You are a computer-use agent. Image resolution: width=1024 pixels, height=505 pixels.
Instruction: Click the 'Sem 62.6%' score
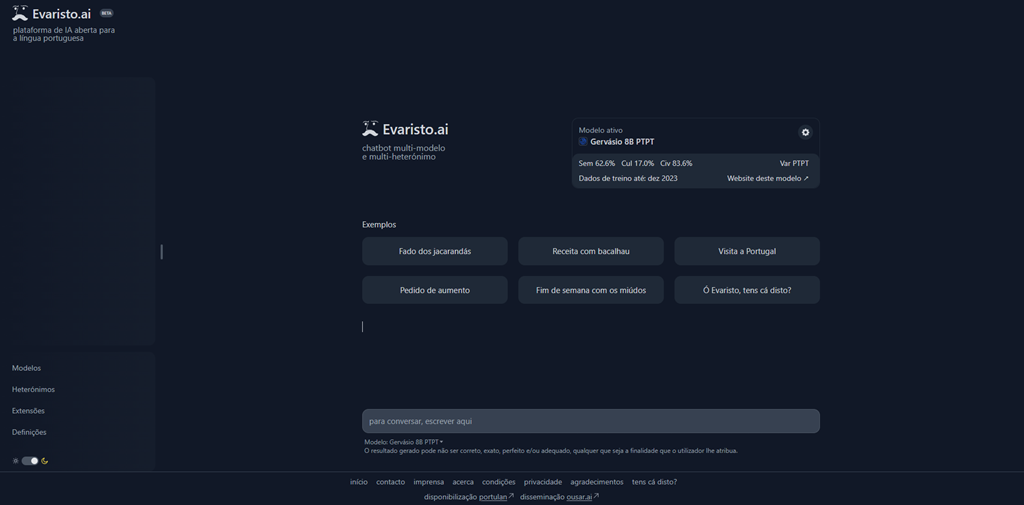[x=597, y=163]
